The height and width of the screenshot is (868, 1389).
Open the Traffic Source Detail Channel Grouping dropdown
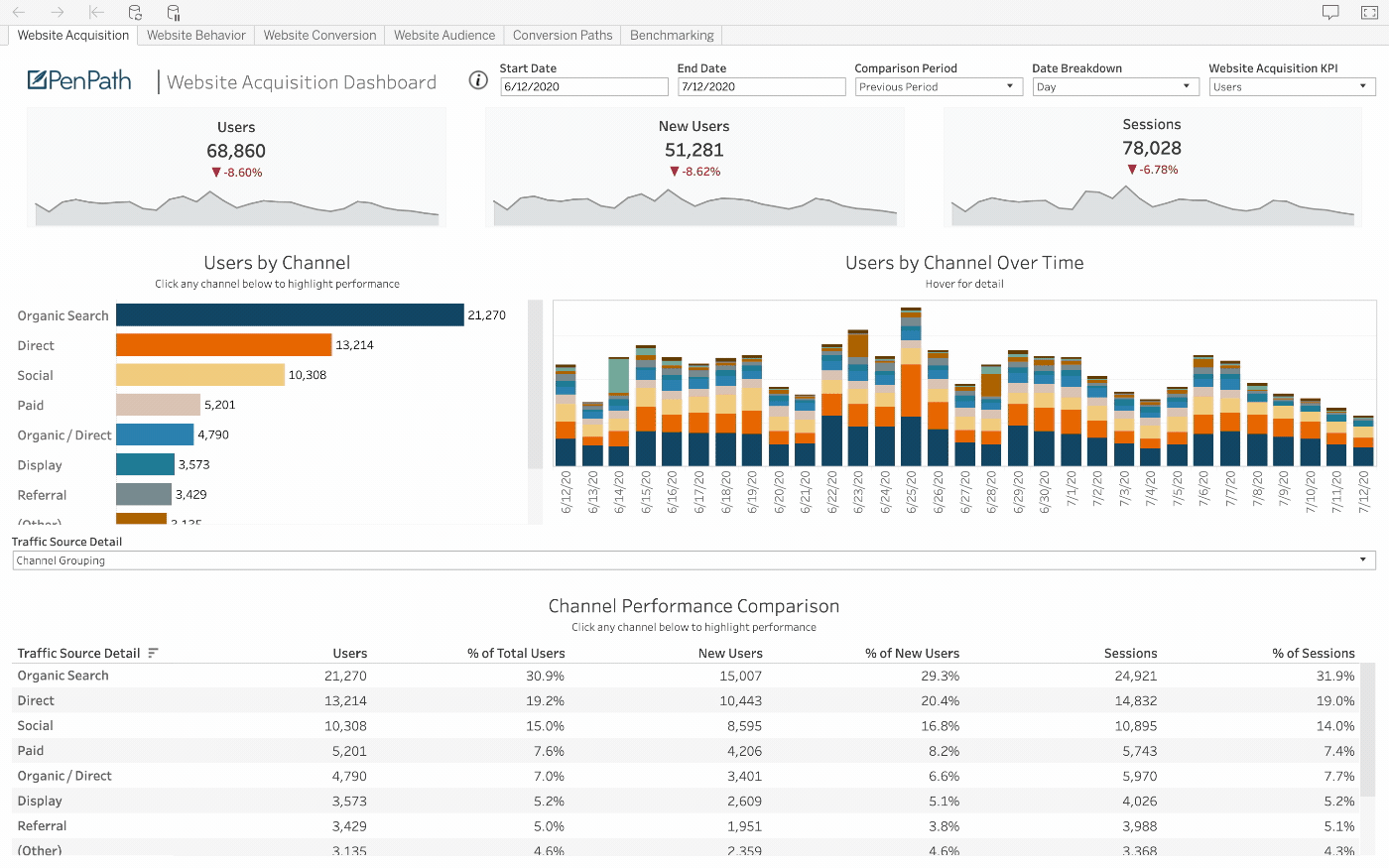(694, 560)
